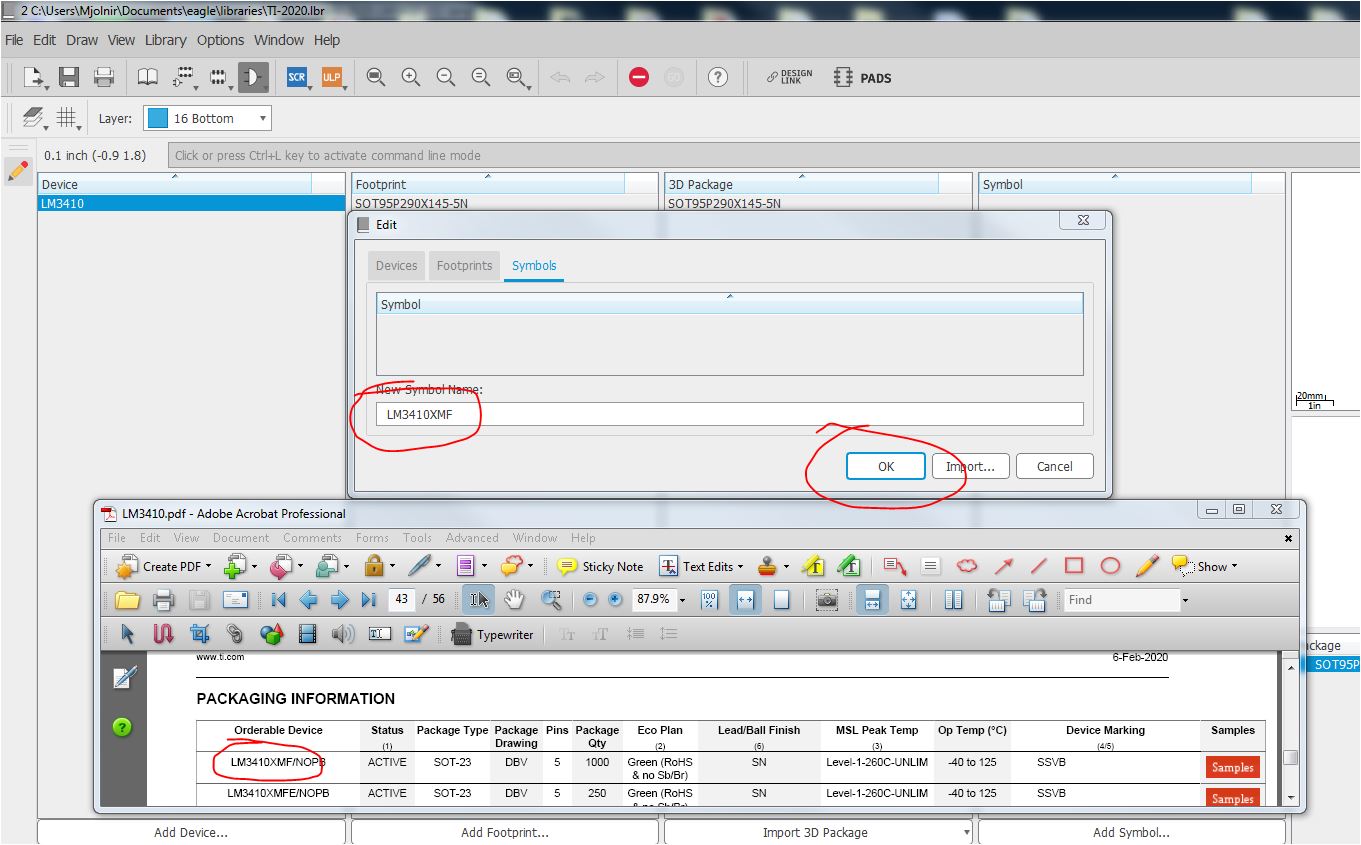
Task: Select the Rectangle drawing tool in Acrobat
Action: click(1074, 566)
